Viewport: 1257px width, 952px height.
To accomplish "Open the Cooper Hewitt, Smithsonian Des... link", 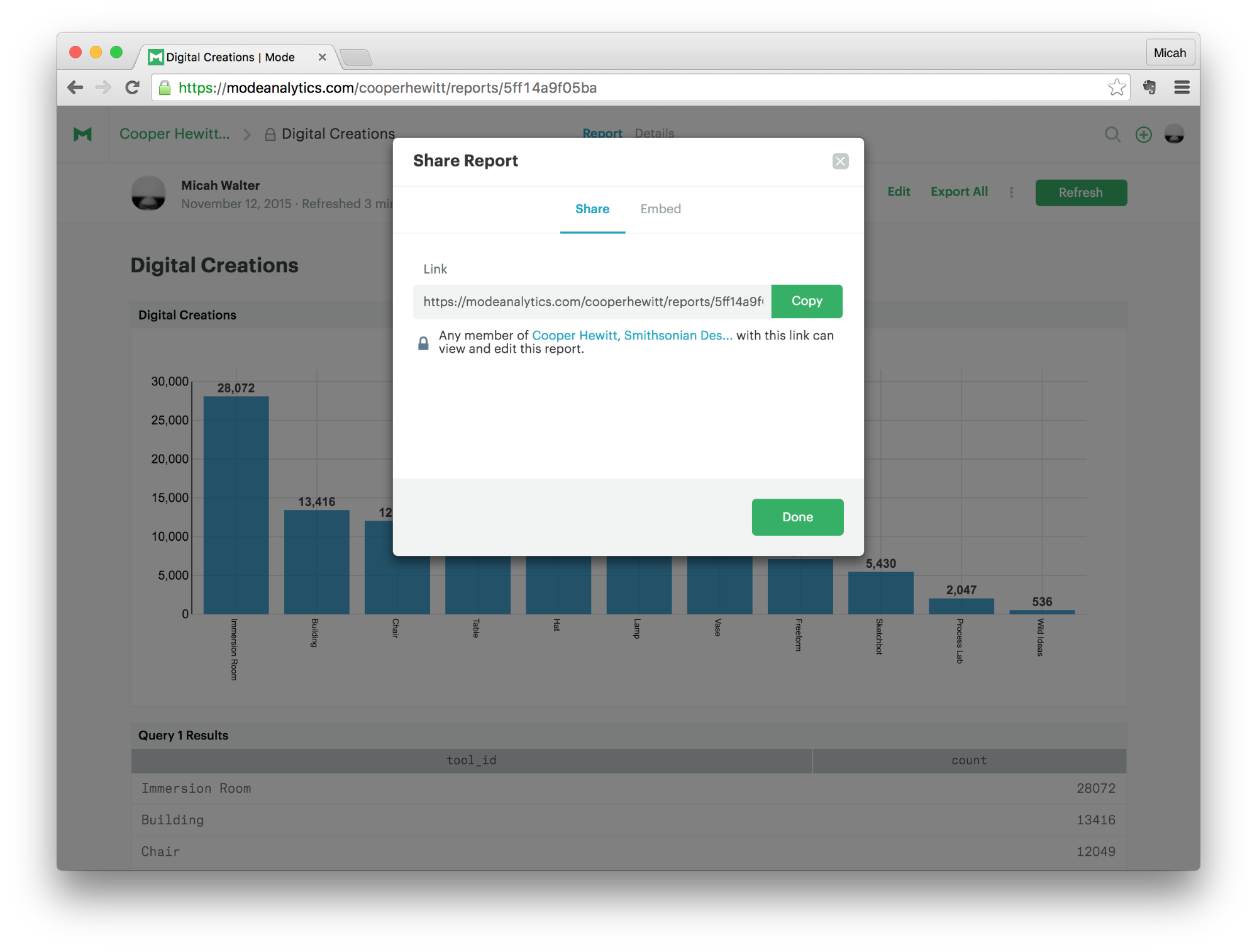I will pyautogui.click(x=632, y=336).
